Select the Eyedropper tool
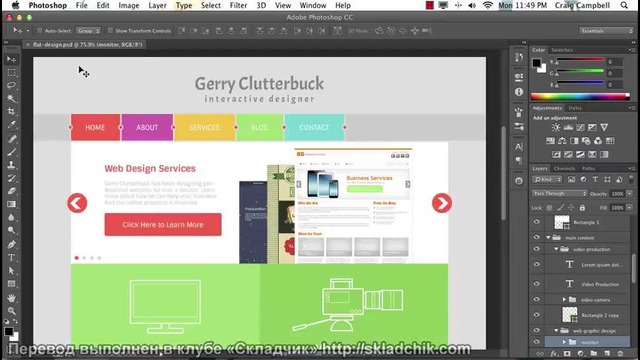 pos(11,125)
